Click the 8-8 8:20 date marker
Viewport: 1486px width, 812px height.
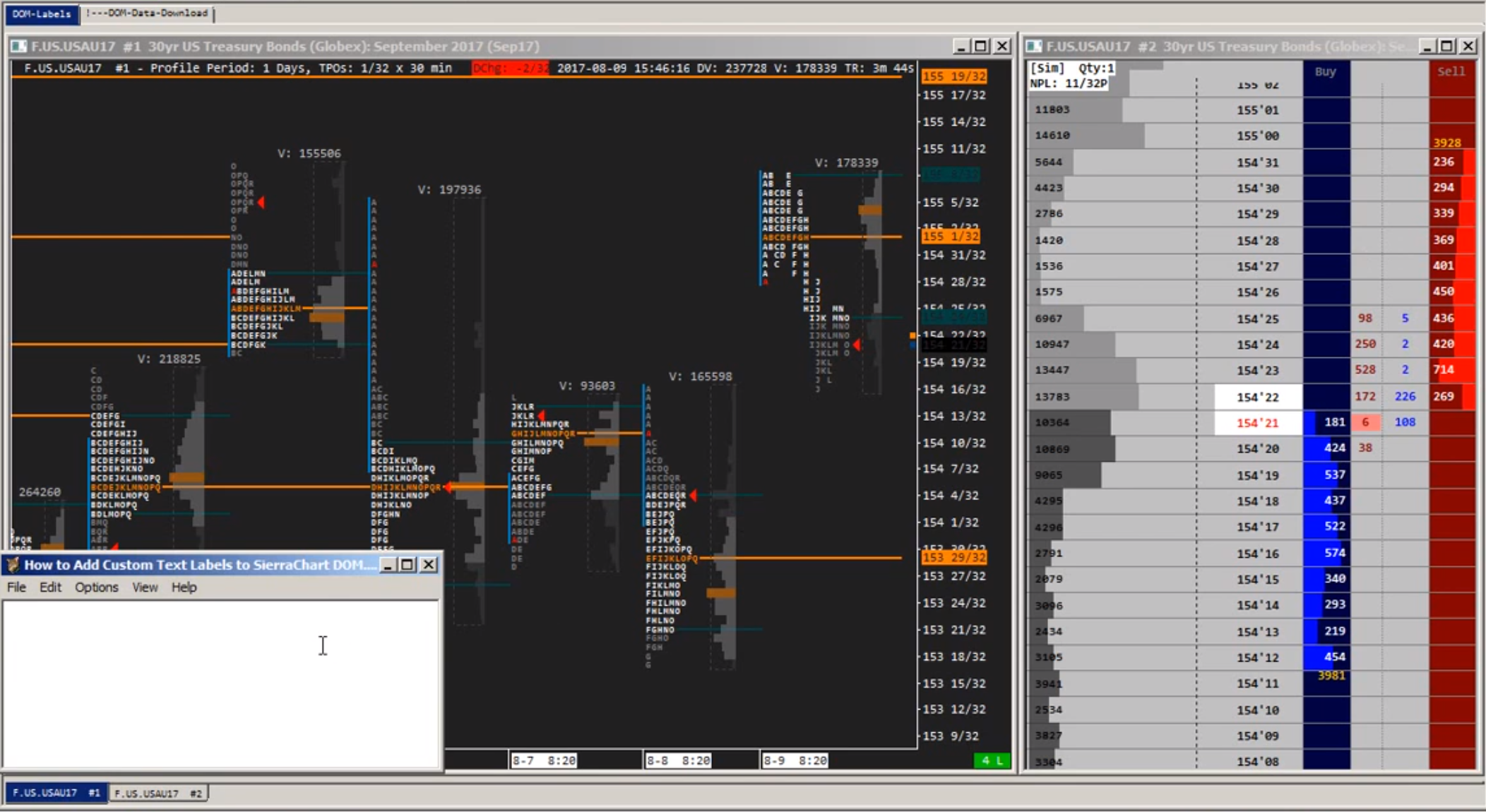(678, 760)
